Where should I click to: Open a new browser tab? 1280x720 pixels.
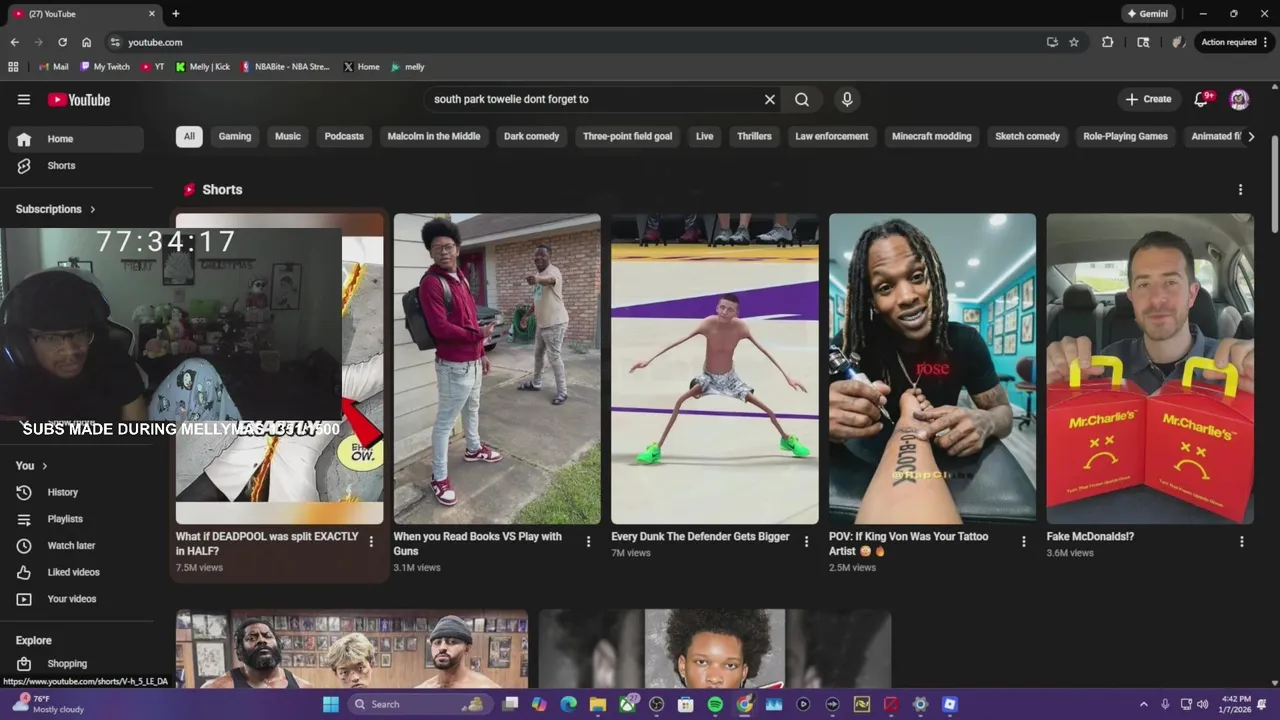coord(176,14)
